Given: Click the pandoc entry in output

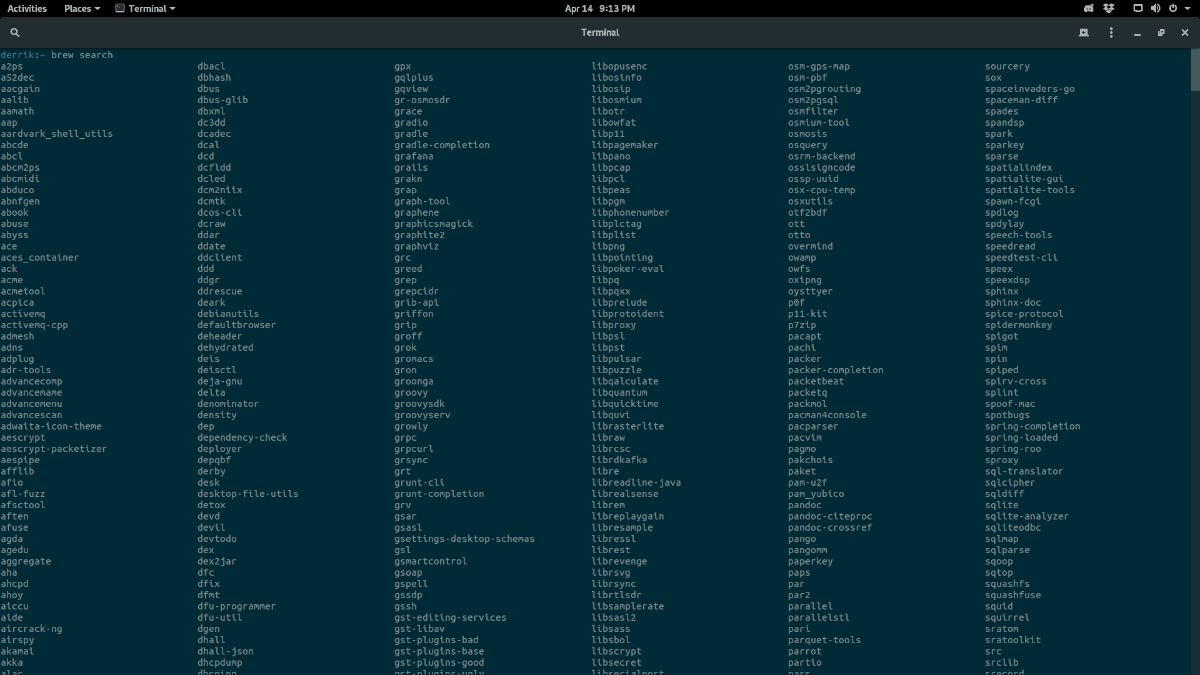Looking at the screenshot, I should pos(805,505).
